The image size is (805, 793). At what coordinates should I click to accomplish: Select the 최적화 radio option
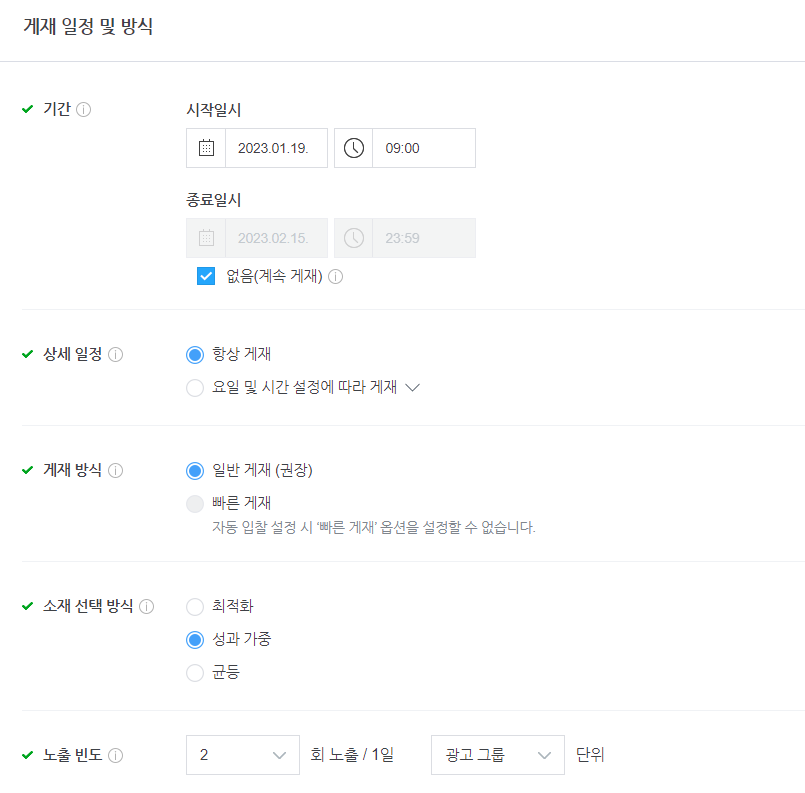[195, 607]
